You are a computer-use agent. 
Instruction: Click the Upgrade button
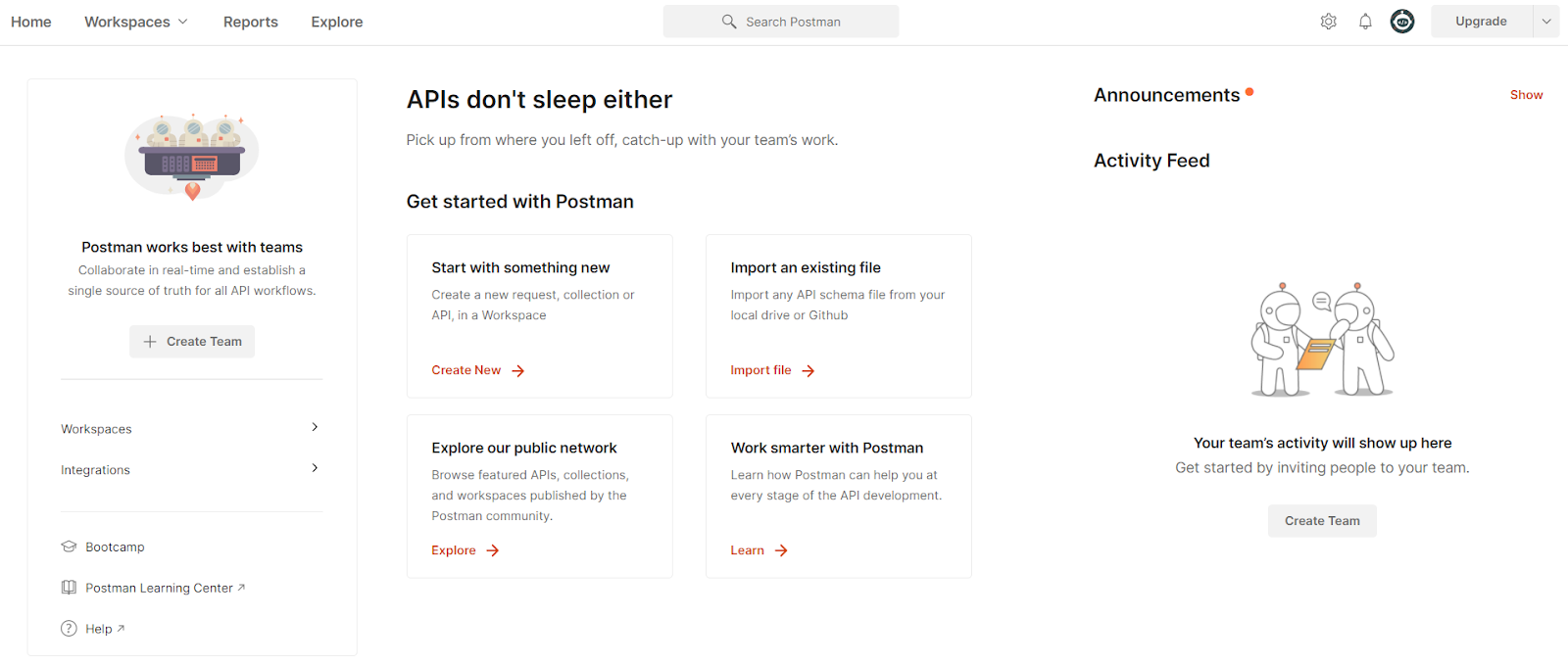1481,22
